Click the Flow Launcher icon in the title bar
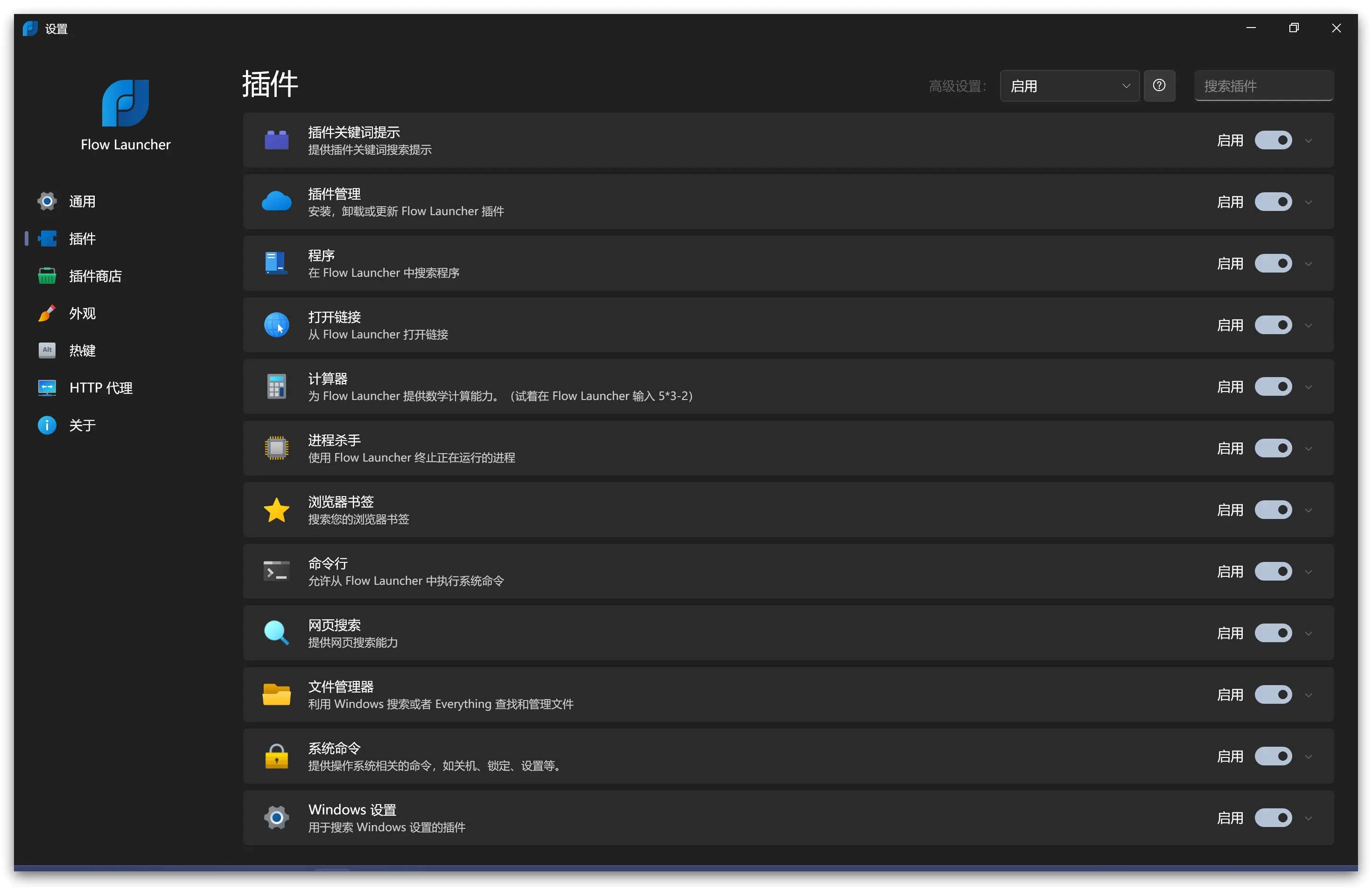This screenshot has height=890, width=1372. click(30, 28)
